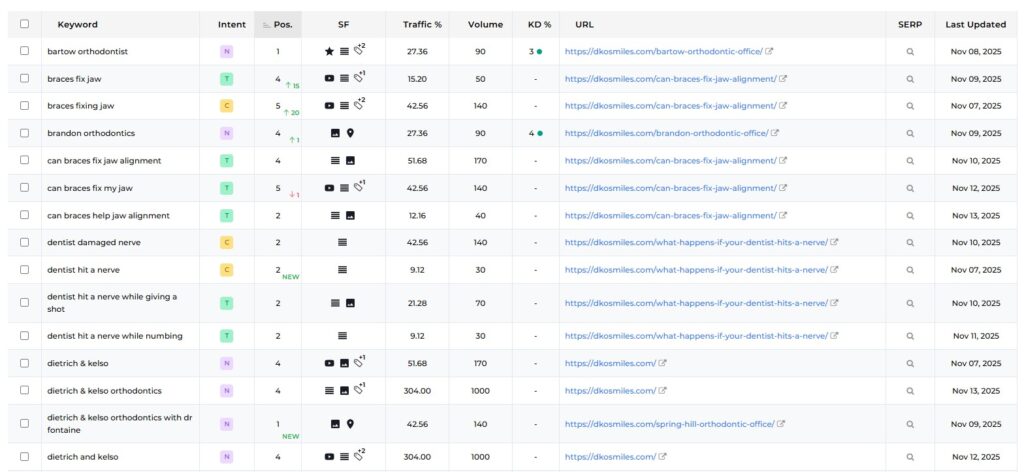Open SERP magnifier for dietrich and kelso
This screenshot has height=472, width=1024.
pos(910,457)
